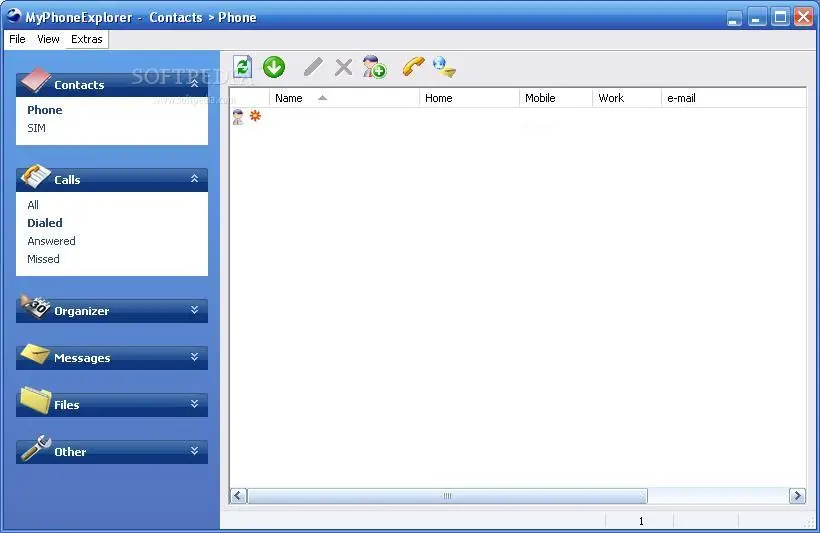Click the orange star marker in contact row
The image size is (820, 533).
255,116
